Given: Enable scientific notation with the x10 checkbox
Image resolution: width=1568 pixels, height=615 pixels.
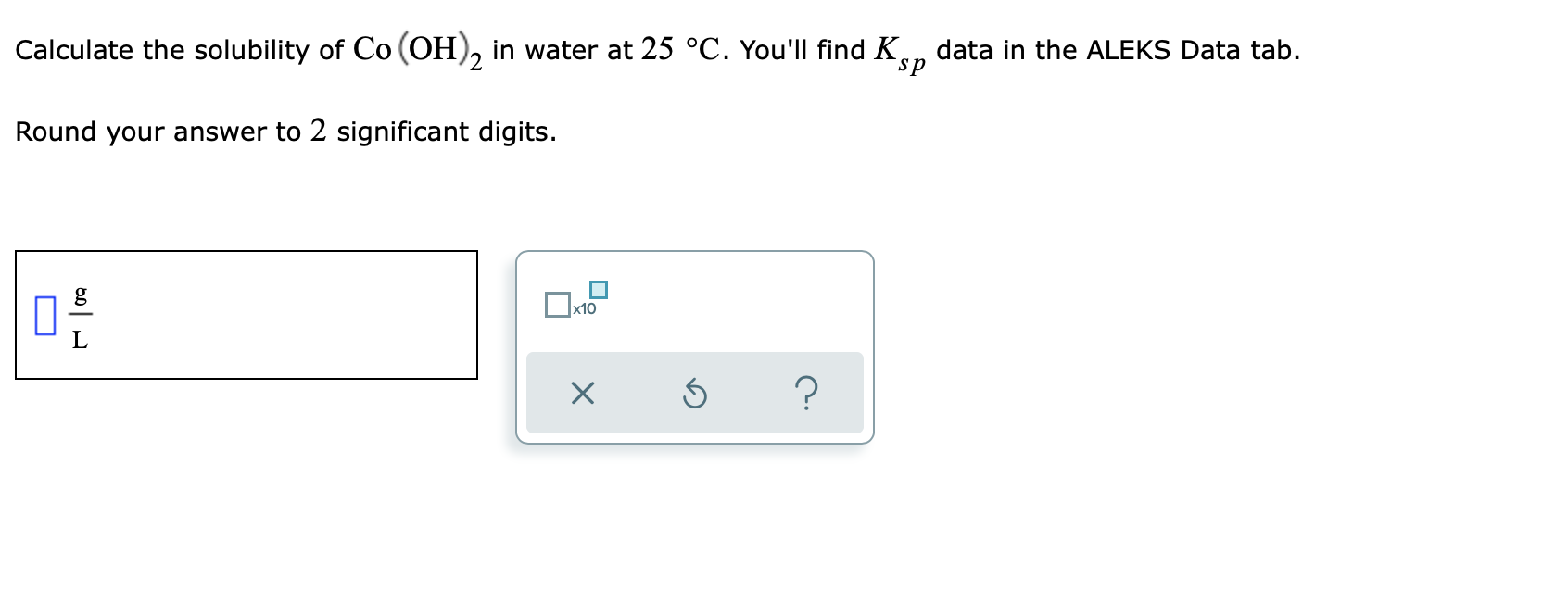Looking at the screenshot, I should click(557, 303).
